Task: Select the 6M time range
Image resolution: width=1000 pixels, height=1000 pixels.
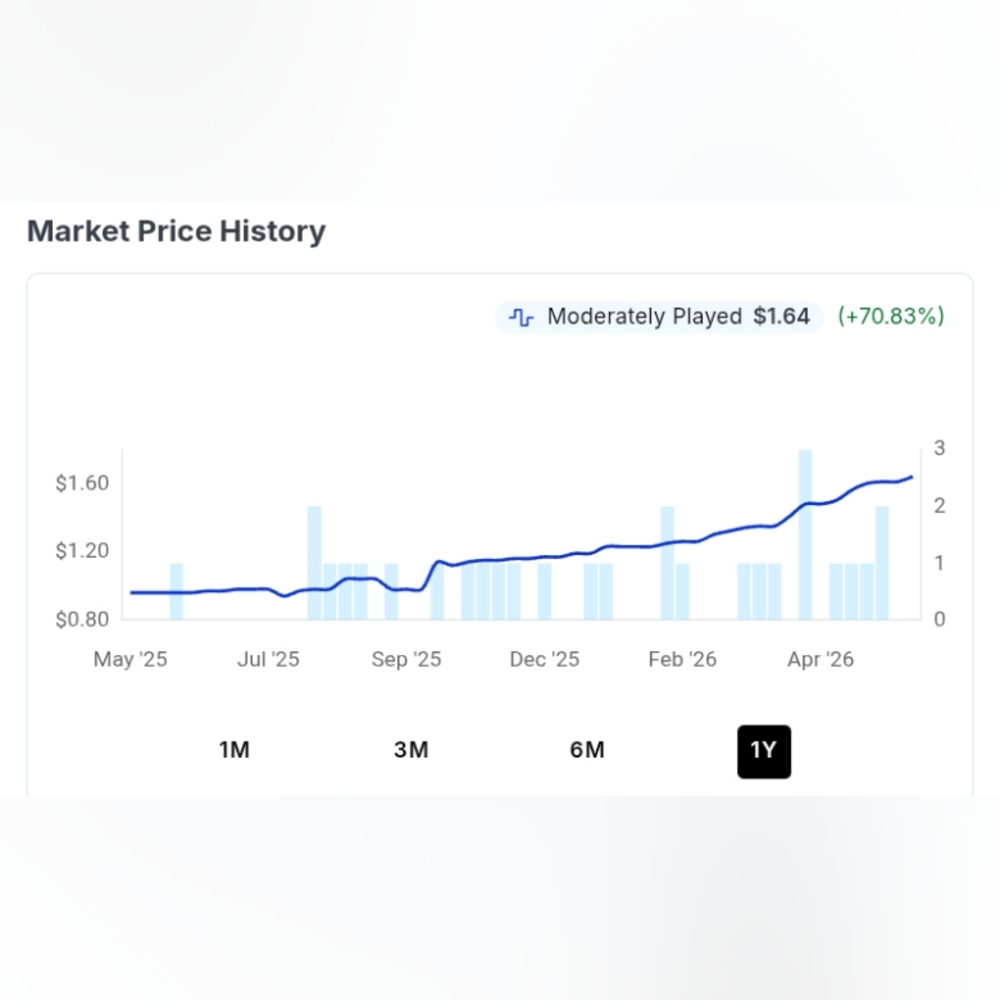Action: [587, 750]
